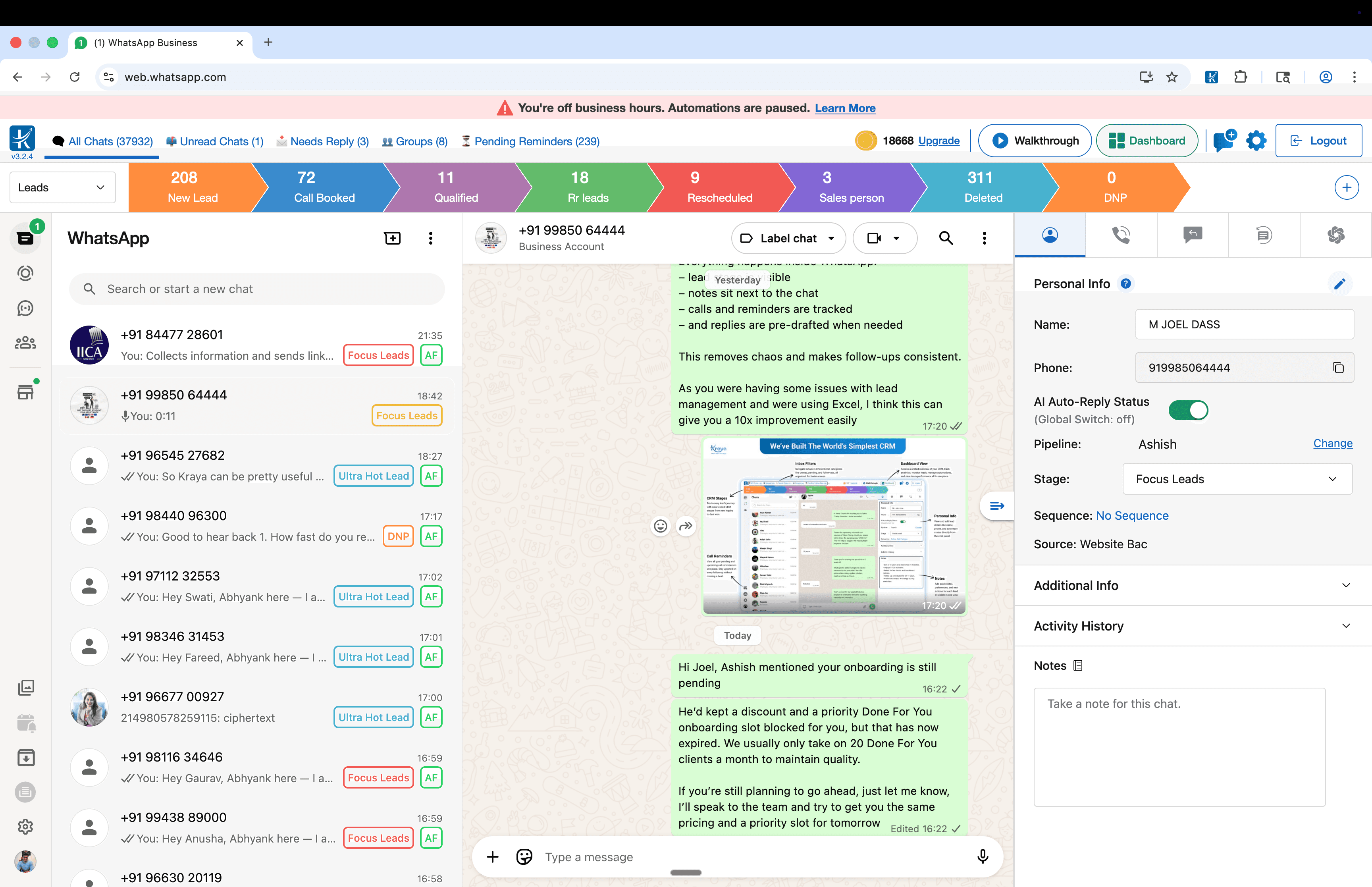Open the Stage dropdown showing Focus Leads
This screenshot has width=1372, height=887.
1237,478
